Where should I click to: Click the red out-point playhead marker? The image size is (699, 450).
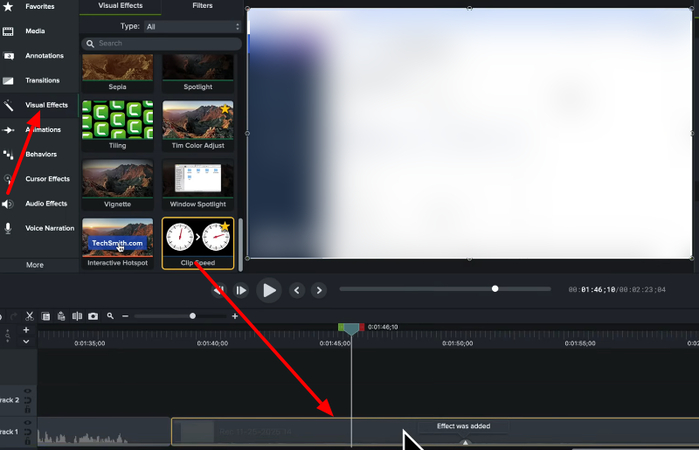pyautogui.click(x=362, y=327)
